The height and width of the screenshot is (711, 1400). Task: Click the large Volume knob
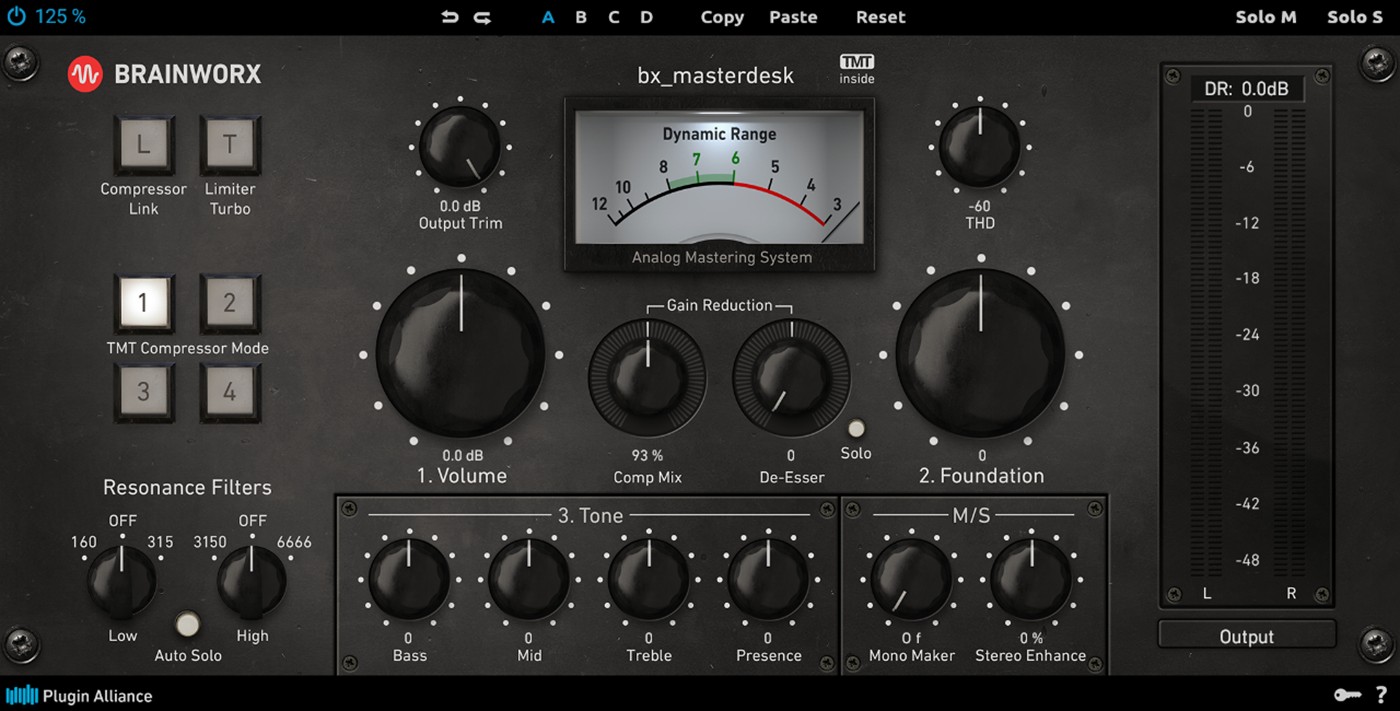tap(461, 352)
